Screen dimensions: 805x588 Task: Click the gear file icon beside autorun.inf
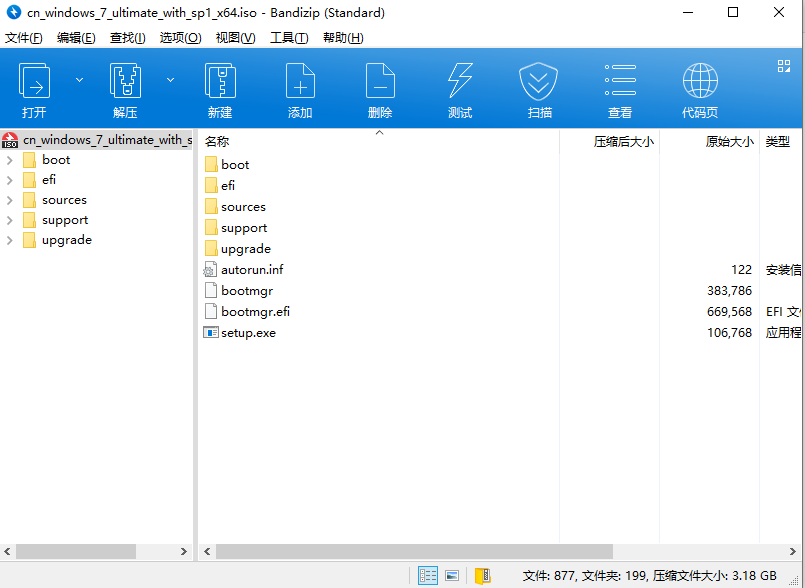(209, 270)
